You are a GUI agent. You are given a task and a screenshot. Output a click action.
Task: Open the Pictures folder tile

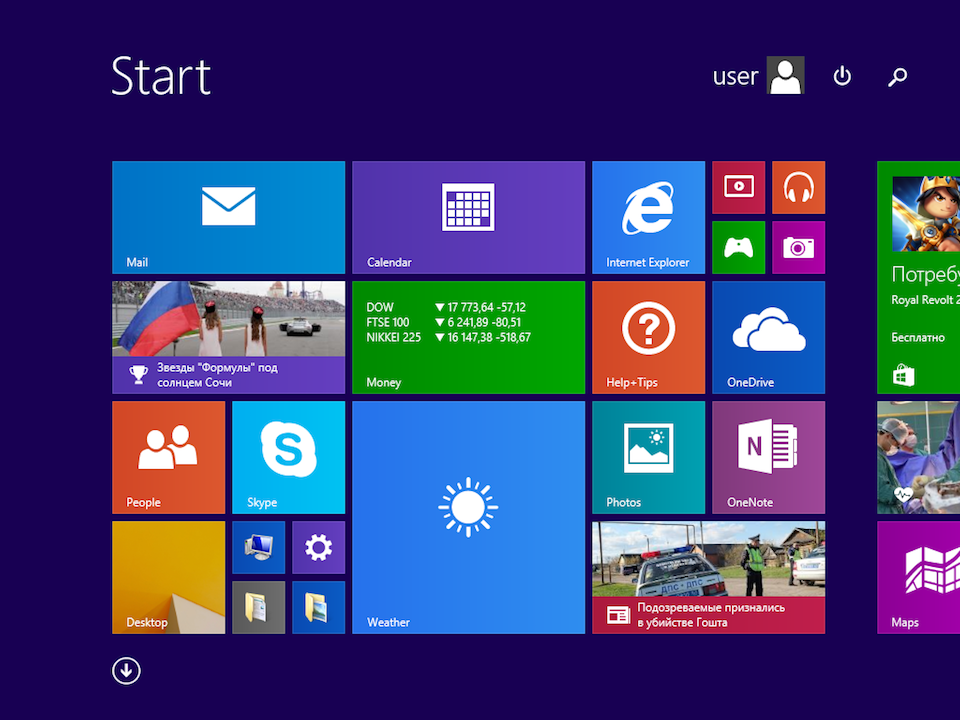(x=318, y=607)
